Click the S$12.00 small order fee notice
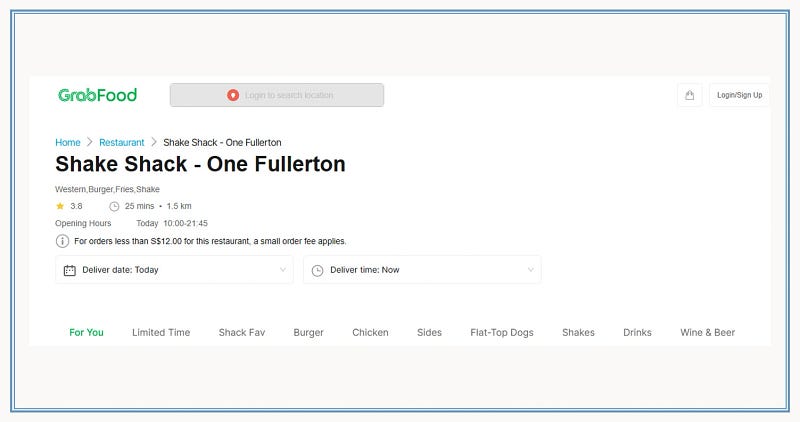The image size is (800, 422). click(210, 241)
